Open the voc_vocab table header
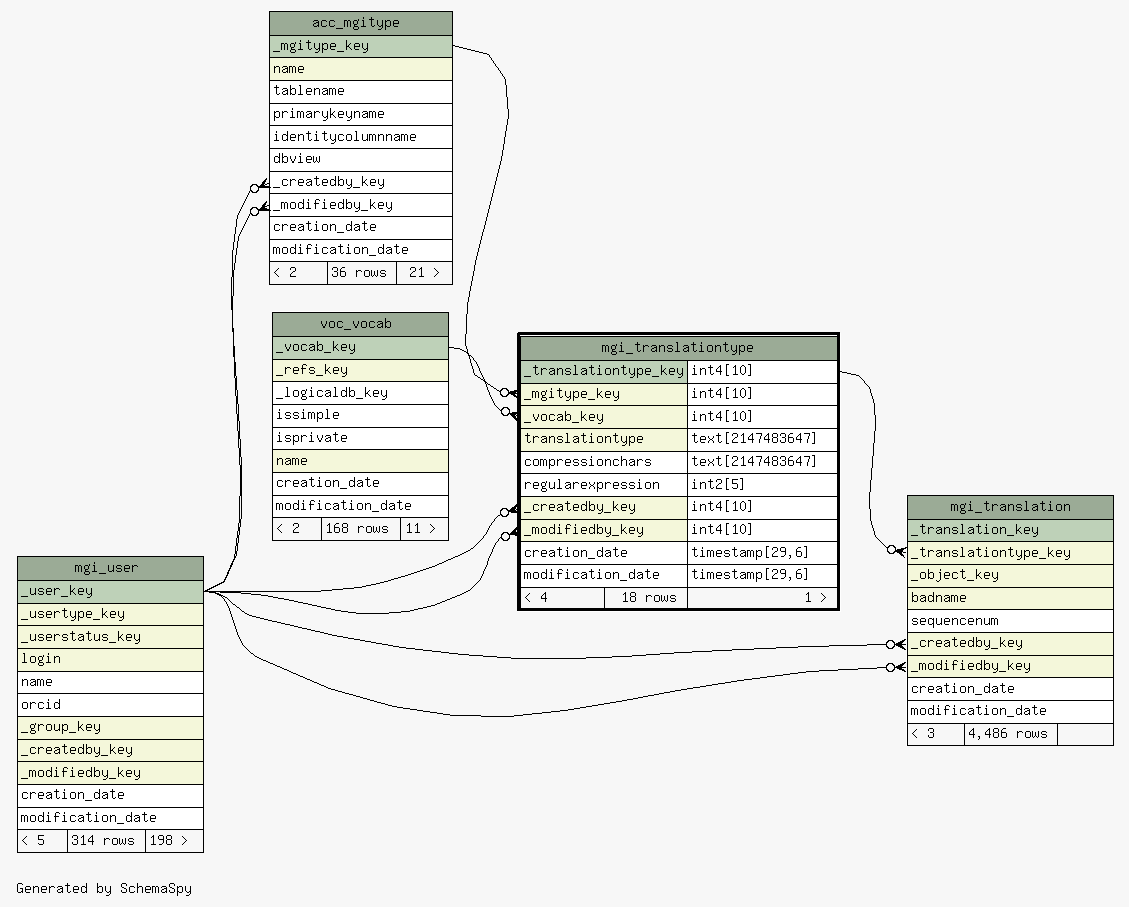Screen dimensions: 1129x907 360,324
